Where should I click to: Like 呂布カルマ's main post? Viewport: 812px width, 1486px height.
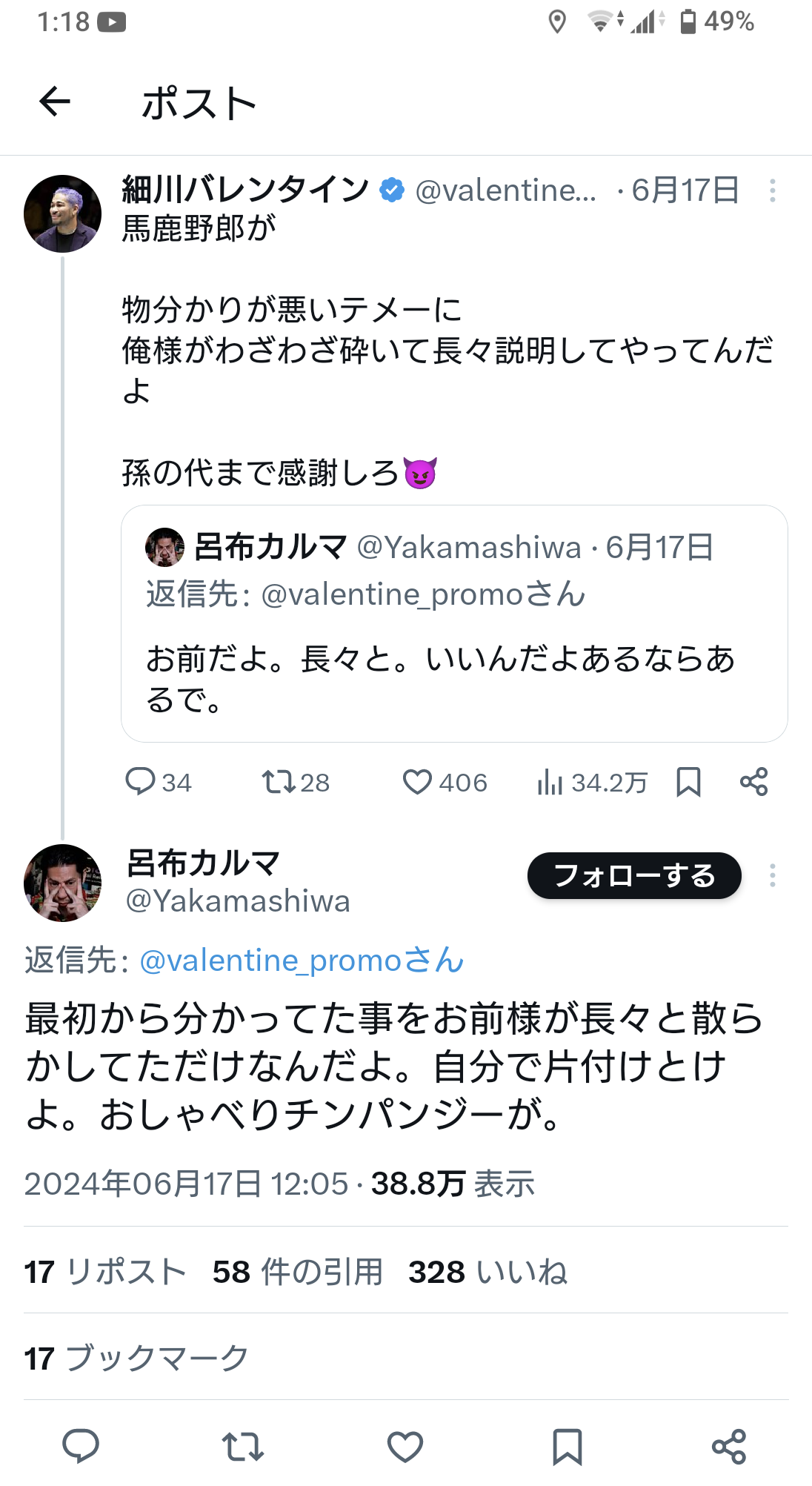pos(405,1446)
